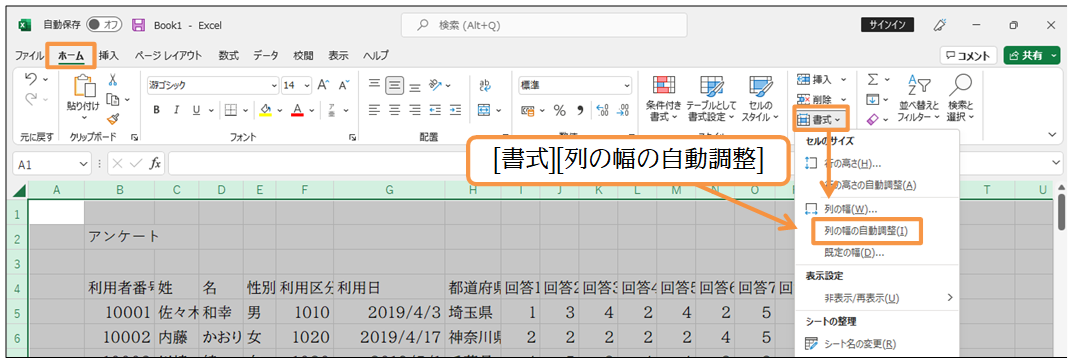The image size is (1069, 362).
Task: Click the Save floppy disk icon
Action: click(x=138, y=25)
